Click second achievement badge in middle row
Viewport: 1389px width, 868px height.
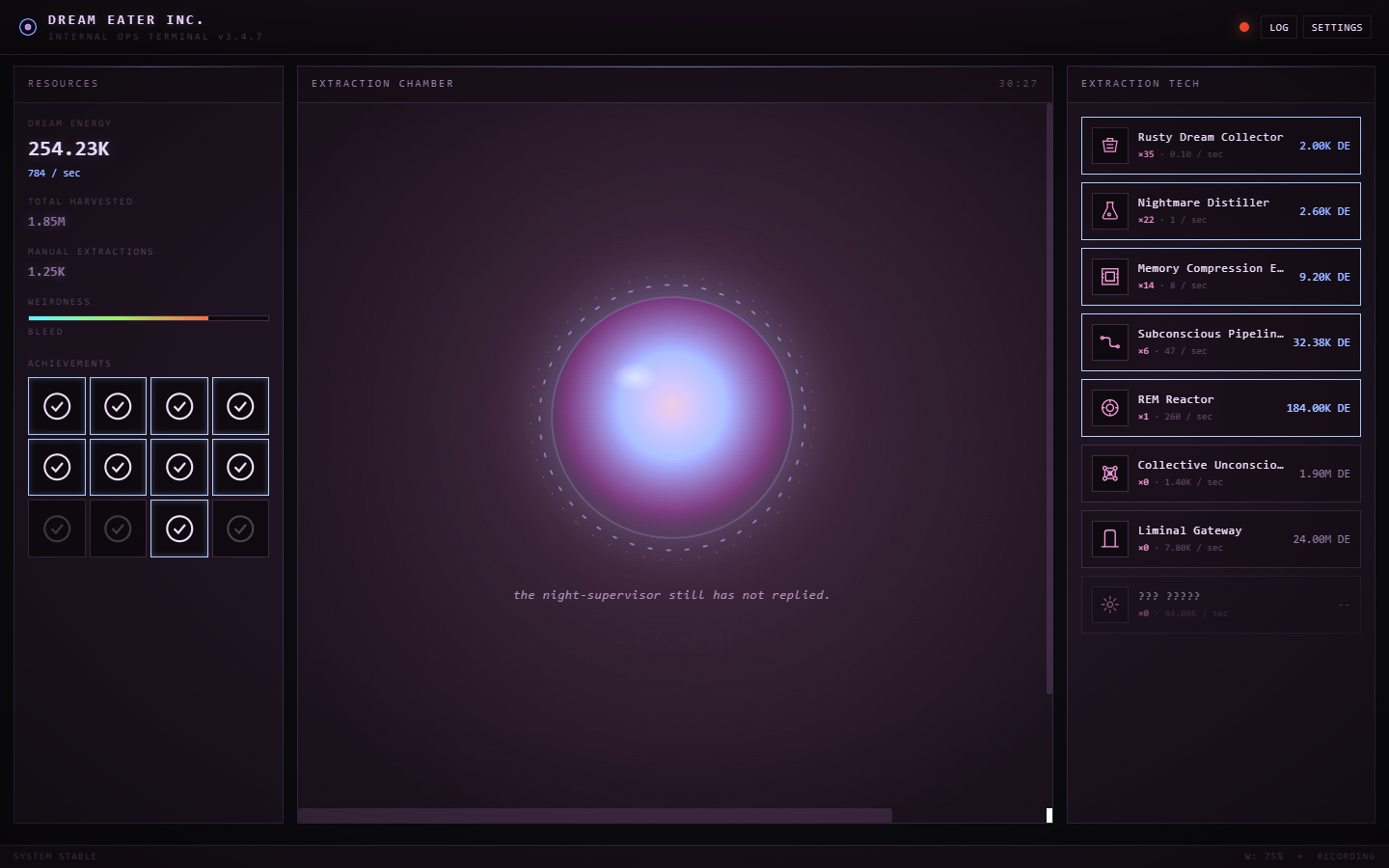(x=118, y=468)
